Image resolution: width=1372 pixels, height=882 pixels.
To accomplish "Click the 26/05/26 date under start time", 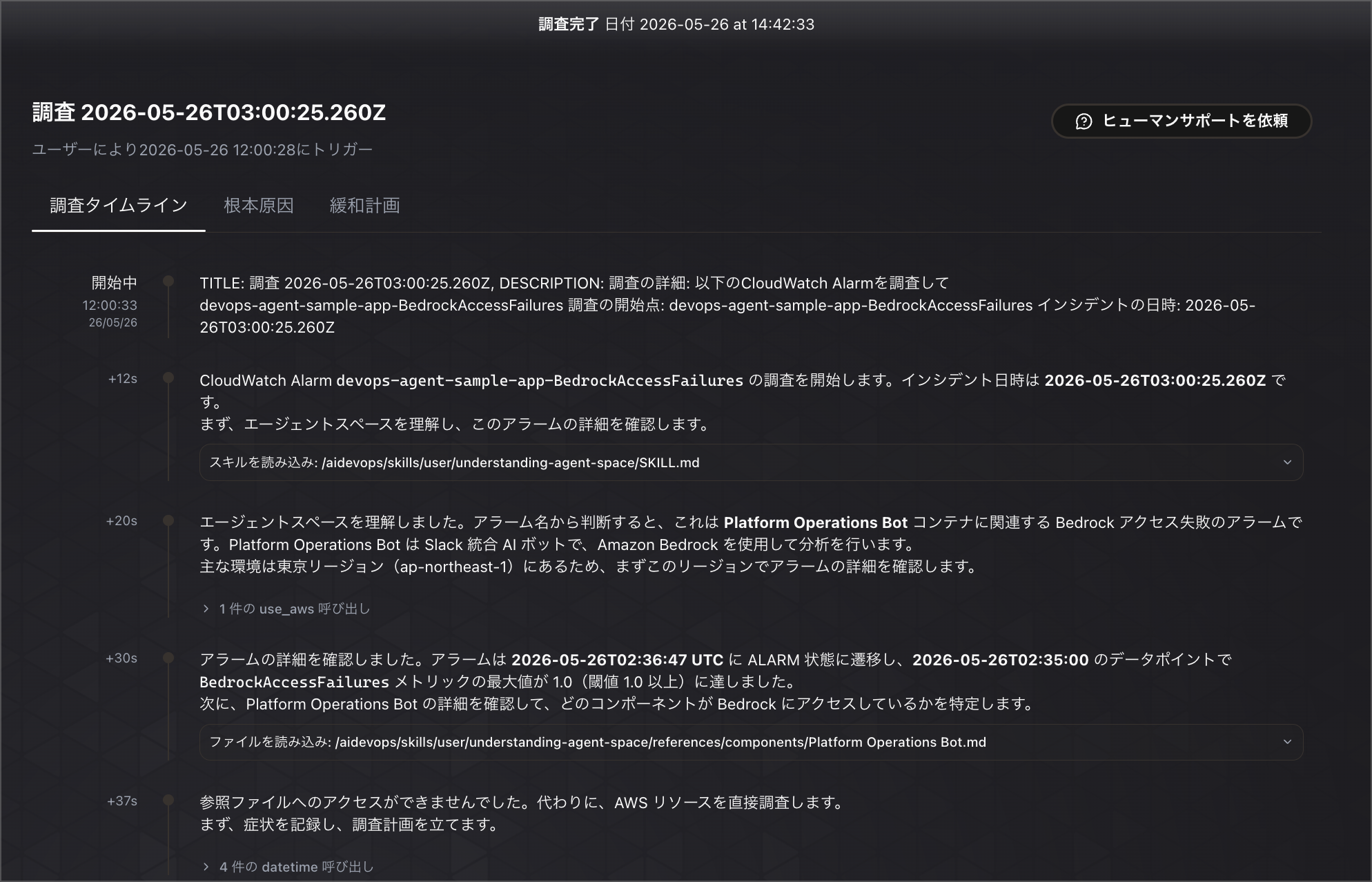I will point(113,322).
